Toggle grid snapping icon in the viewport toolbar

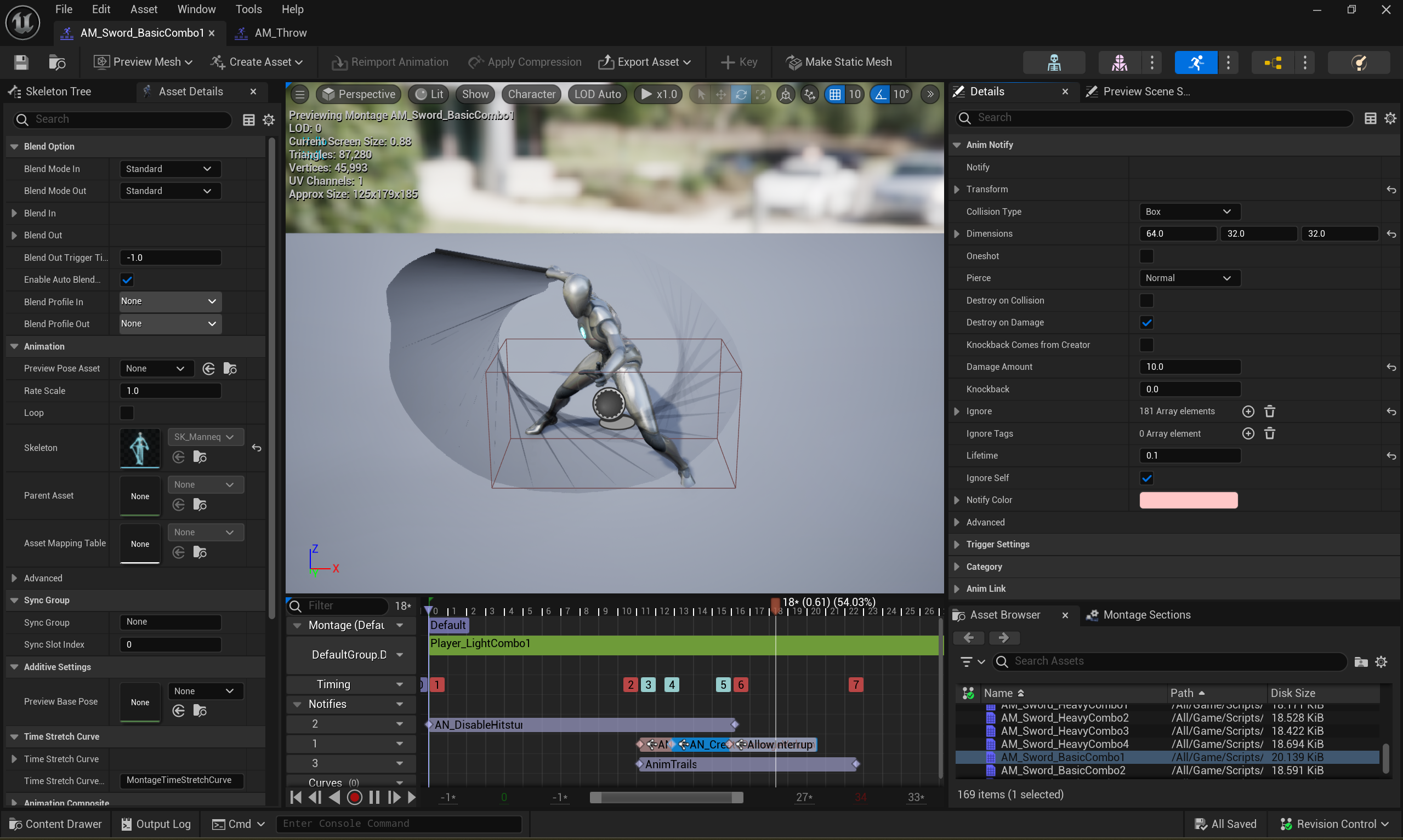pyautogui.click(x=835, y=95)
